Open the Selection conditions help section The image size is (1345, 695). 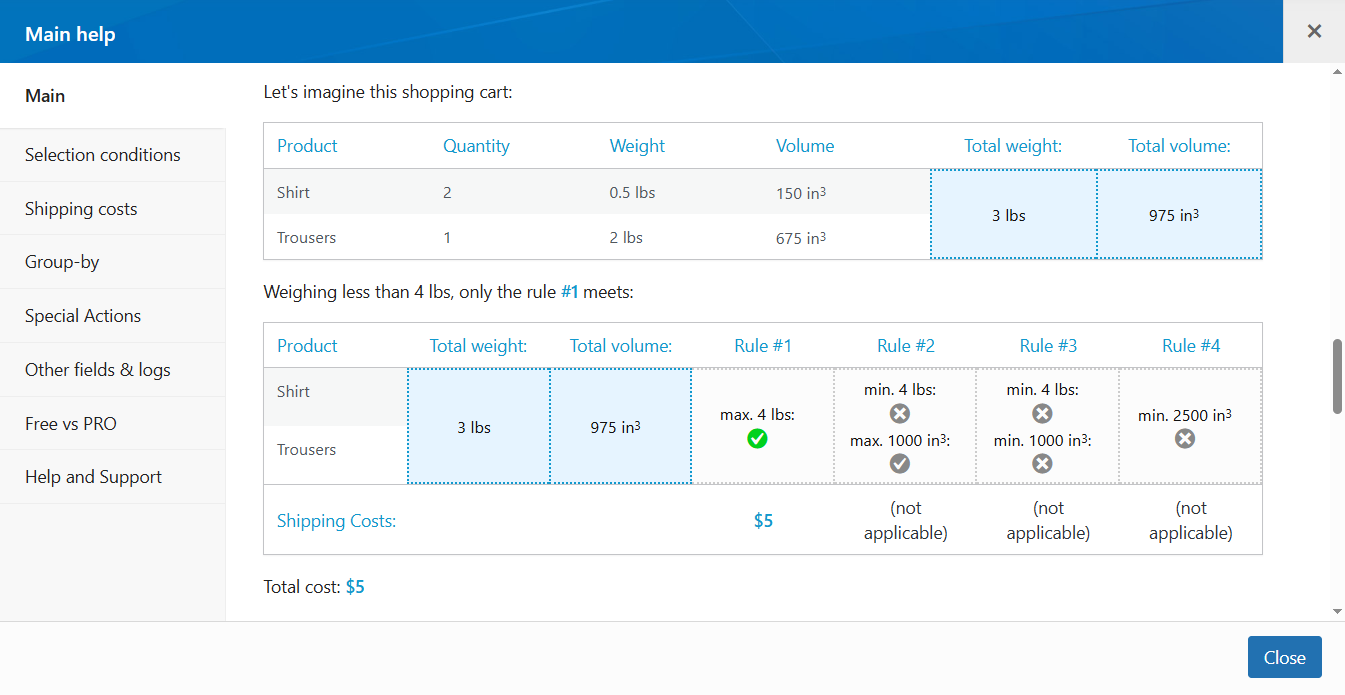click(x=103, y=155)
